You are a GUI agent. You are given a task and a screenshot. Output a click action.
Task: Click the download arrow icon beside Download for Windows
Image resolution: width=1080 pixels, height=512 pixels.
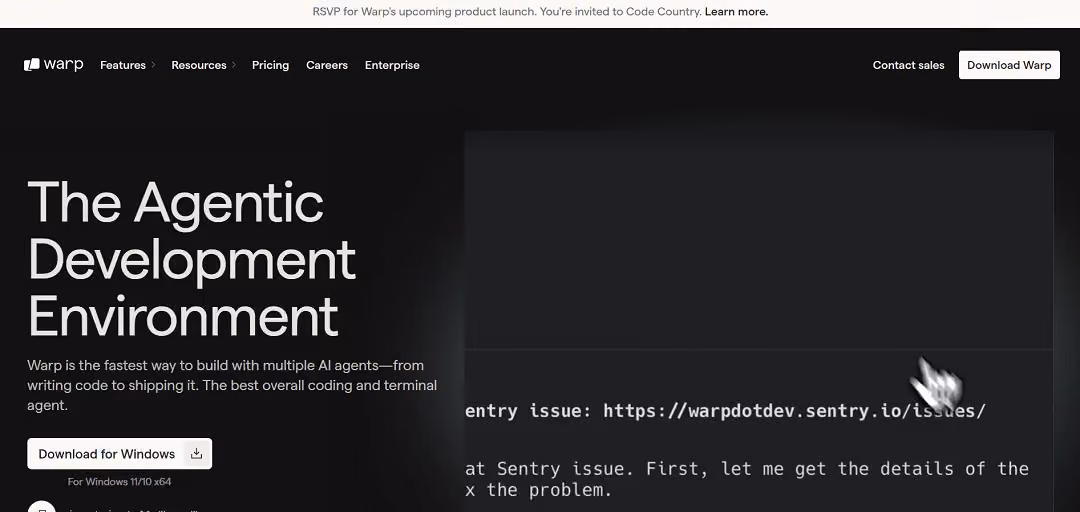coord(196,453)
